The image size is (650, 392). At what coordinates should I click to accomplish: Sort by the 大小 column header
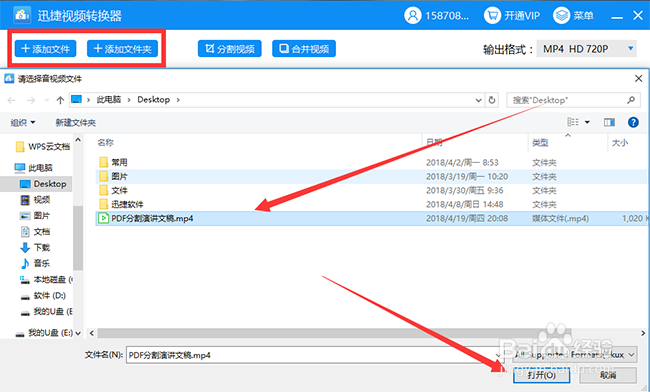point(620,143)
